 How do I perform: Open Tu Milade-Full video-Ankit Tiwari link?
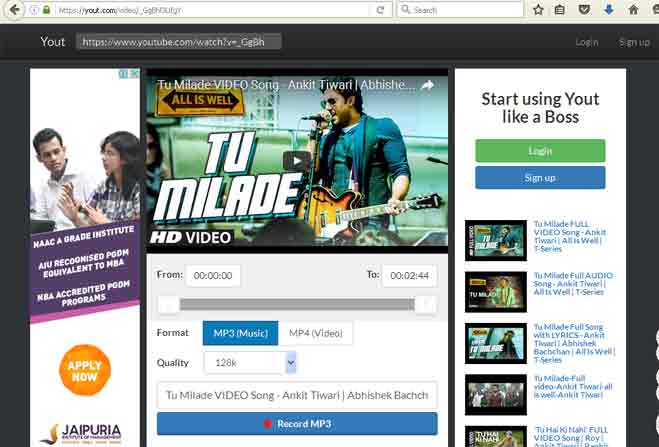573,387
